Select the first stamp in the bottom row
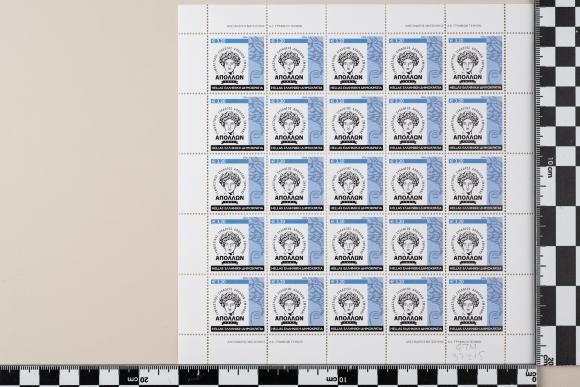The height and width of the screenshot is (387, 580). pyautogui.click(x=237, y=304)
